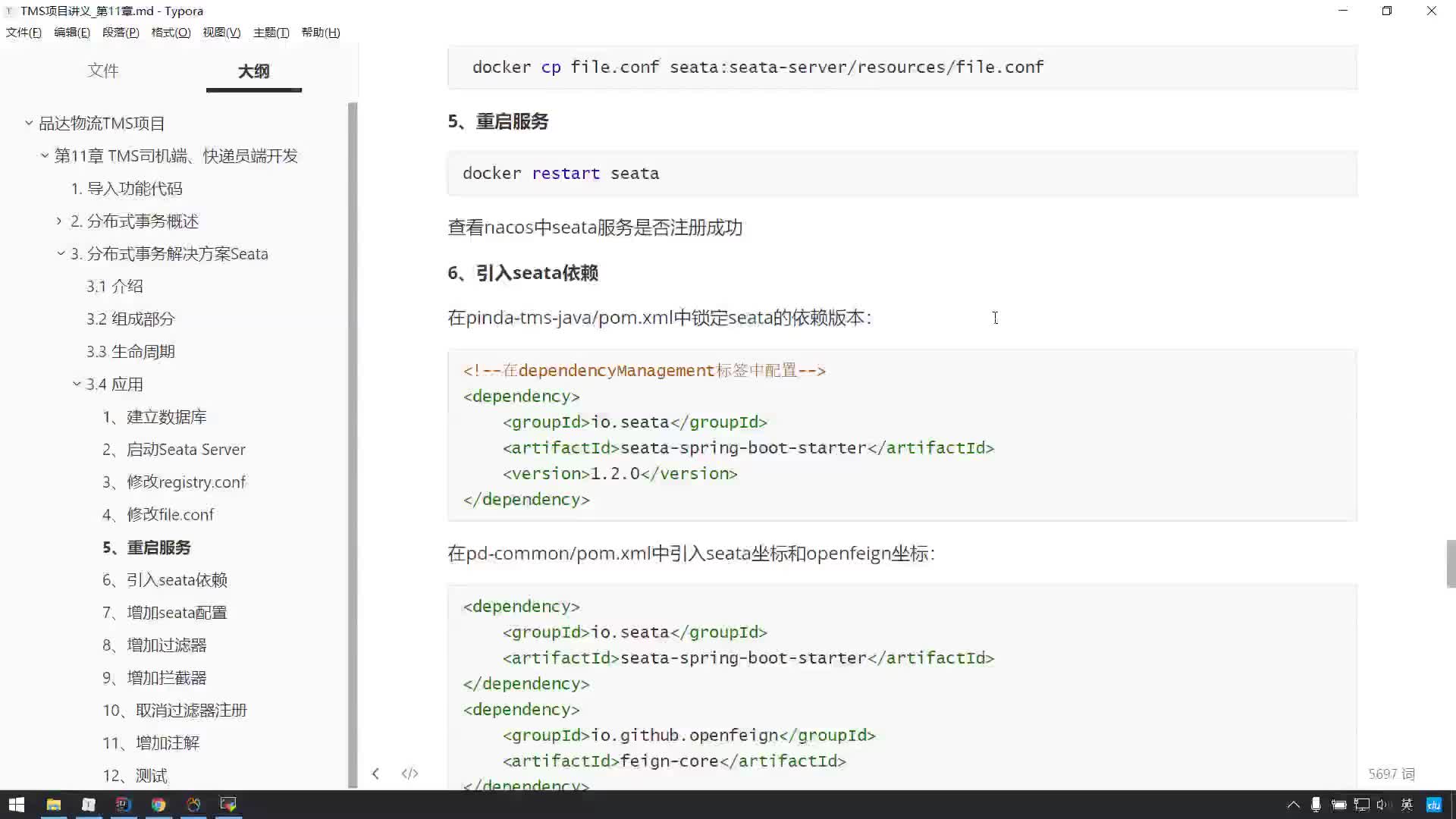Select outline item 6、引入seata依赖
The image size is (1456, 819).
click(165, 579)
